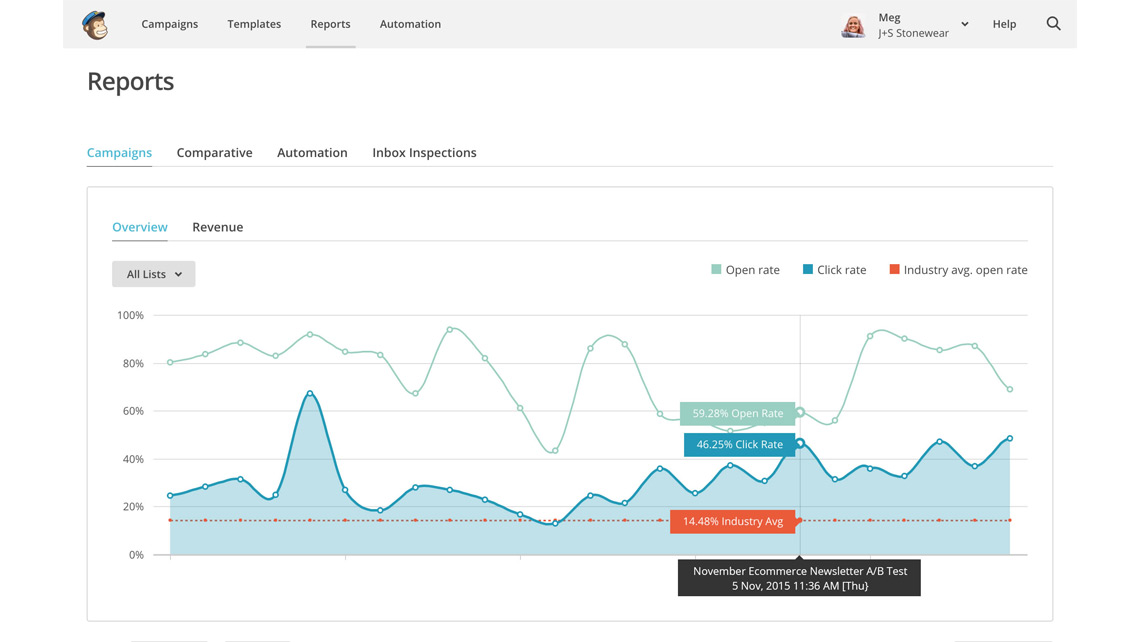Click the Mailchimp monkey logo

pos(95,25)
